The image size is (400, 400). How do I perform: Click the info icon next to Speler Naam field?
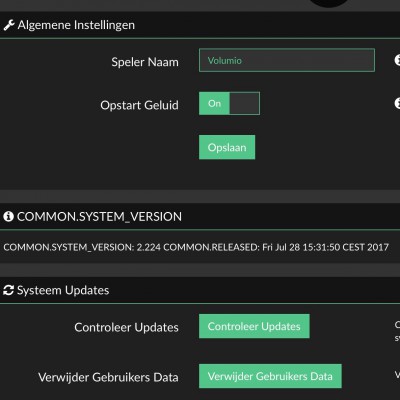[x=397, y=60]
